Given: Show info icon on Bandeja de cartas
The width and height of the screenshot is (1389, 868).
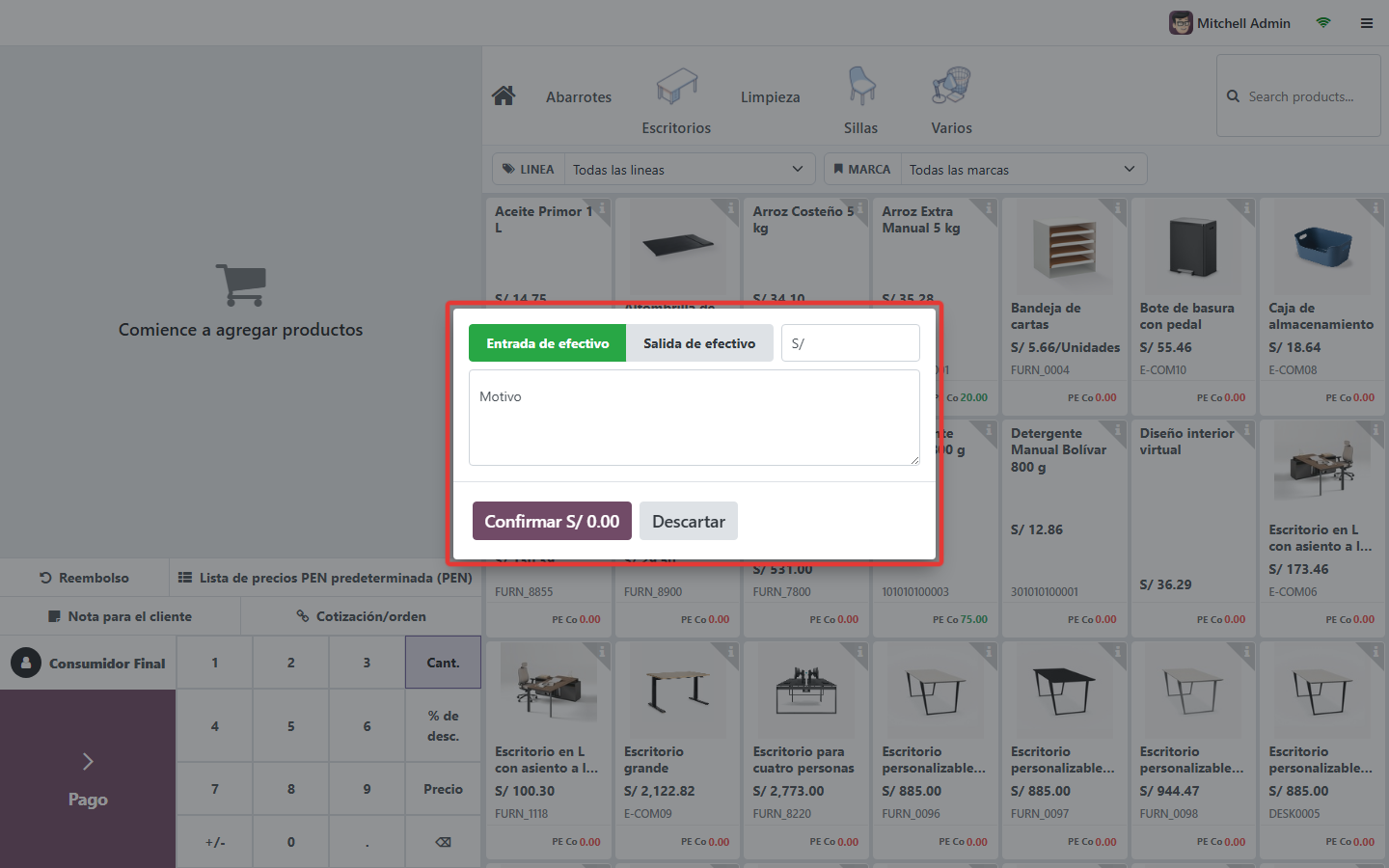Looking at the screenshot, I should coord(1118,207).
